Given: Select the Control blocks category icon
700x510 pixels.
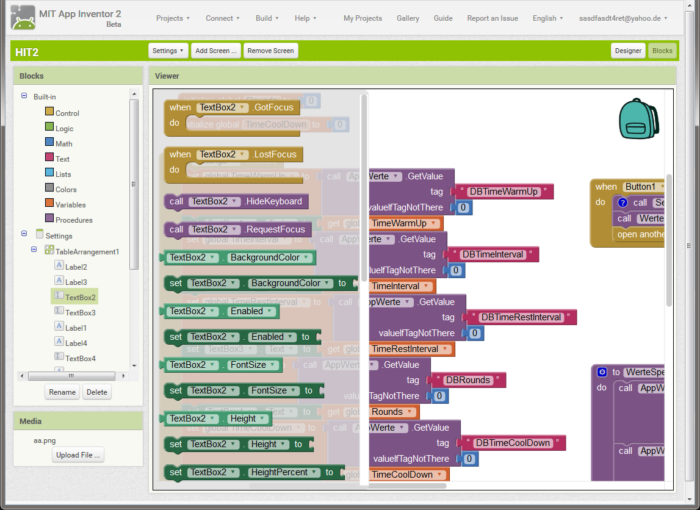Looking at the screenshot, I should pyautogui.click(x=49, y=111).
